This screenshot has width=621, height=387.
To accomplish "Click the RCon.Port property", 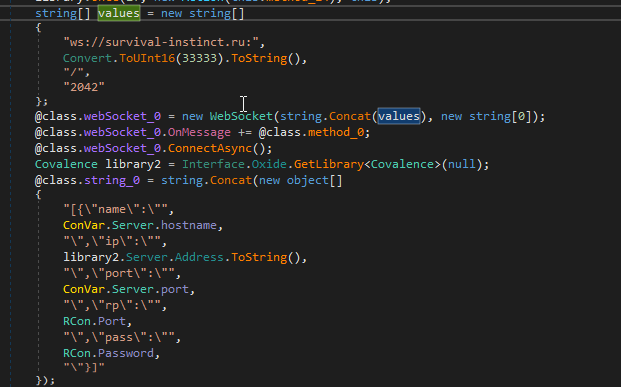I will click(x=94, y=321).
